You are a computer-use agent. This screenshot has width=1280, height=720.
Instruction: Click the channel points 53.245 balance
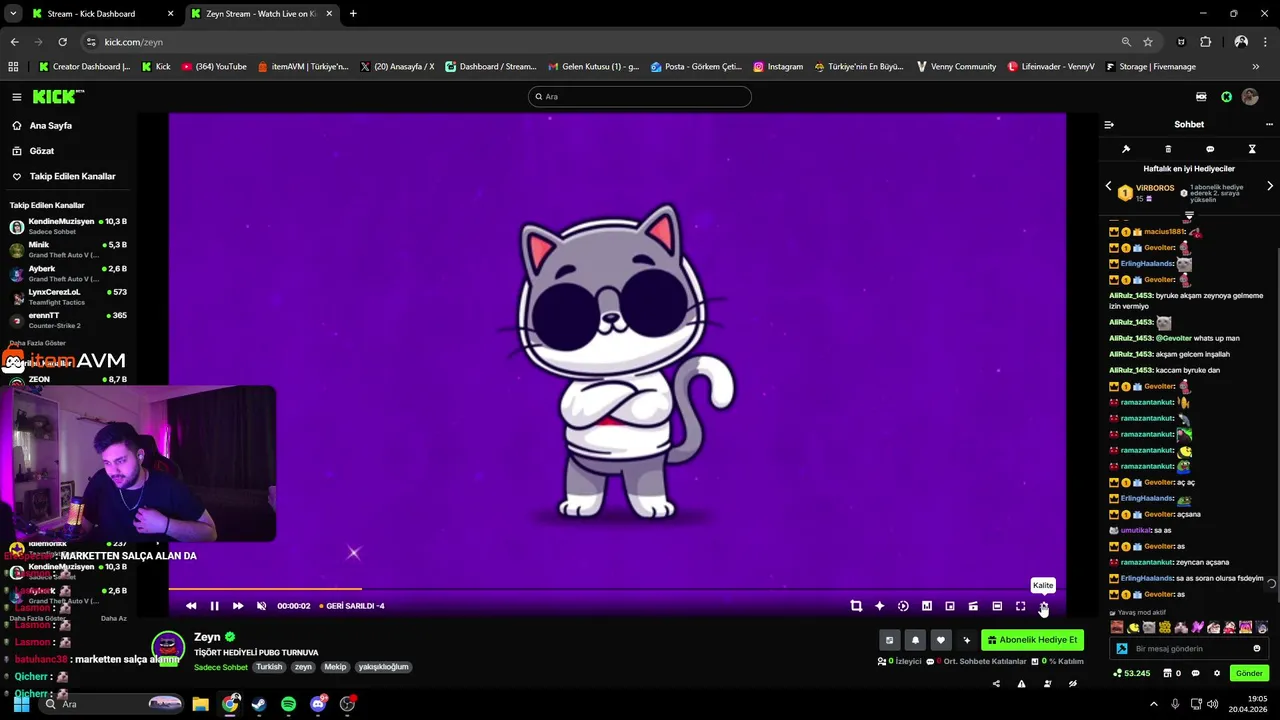coord(1131,673)
